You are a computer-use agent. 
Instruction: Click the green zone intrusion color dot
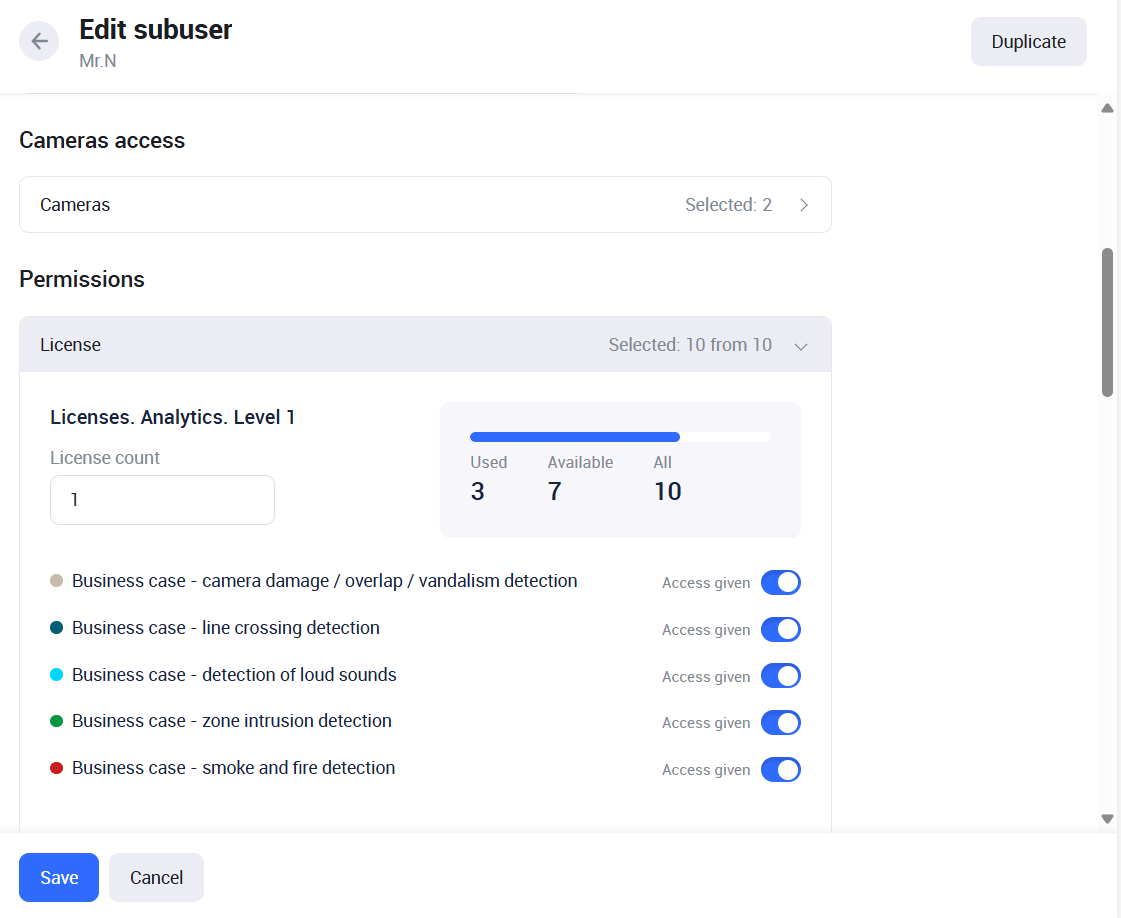pos(57,721)
